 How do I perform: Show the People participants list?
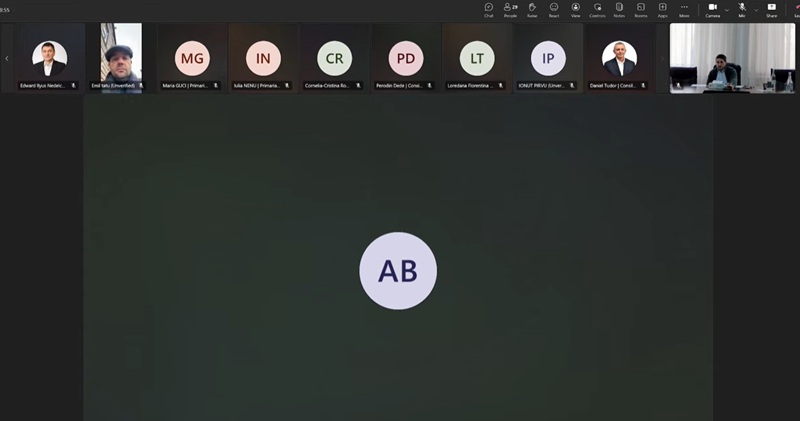(x=510, y=10)
